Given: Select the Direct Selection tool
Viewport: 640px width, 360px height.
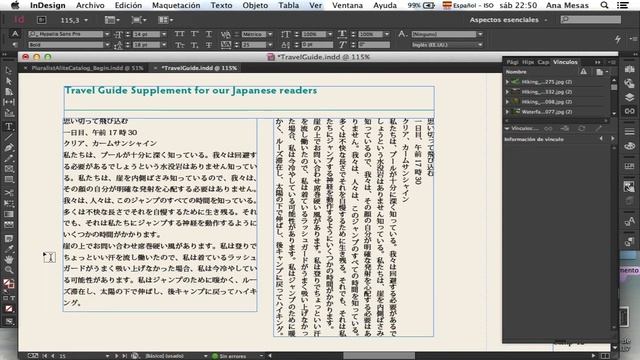Looking at the screenshot, I should point(9,81).
